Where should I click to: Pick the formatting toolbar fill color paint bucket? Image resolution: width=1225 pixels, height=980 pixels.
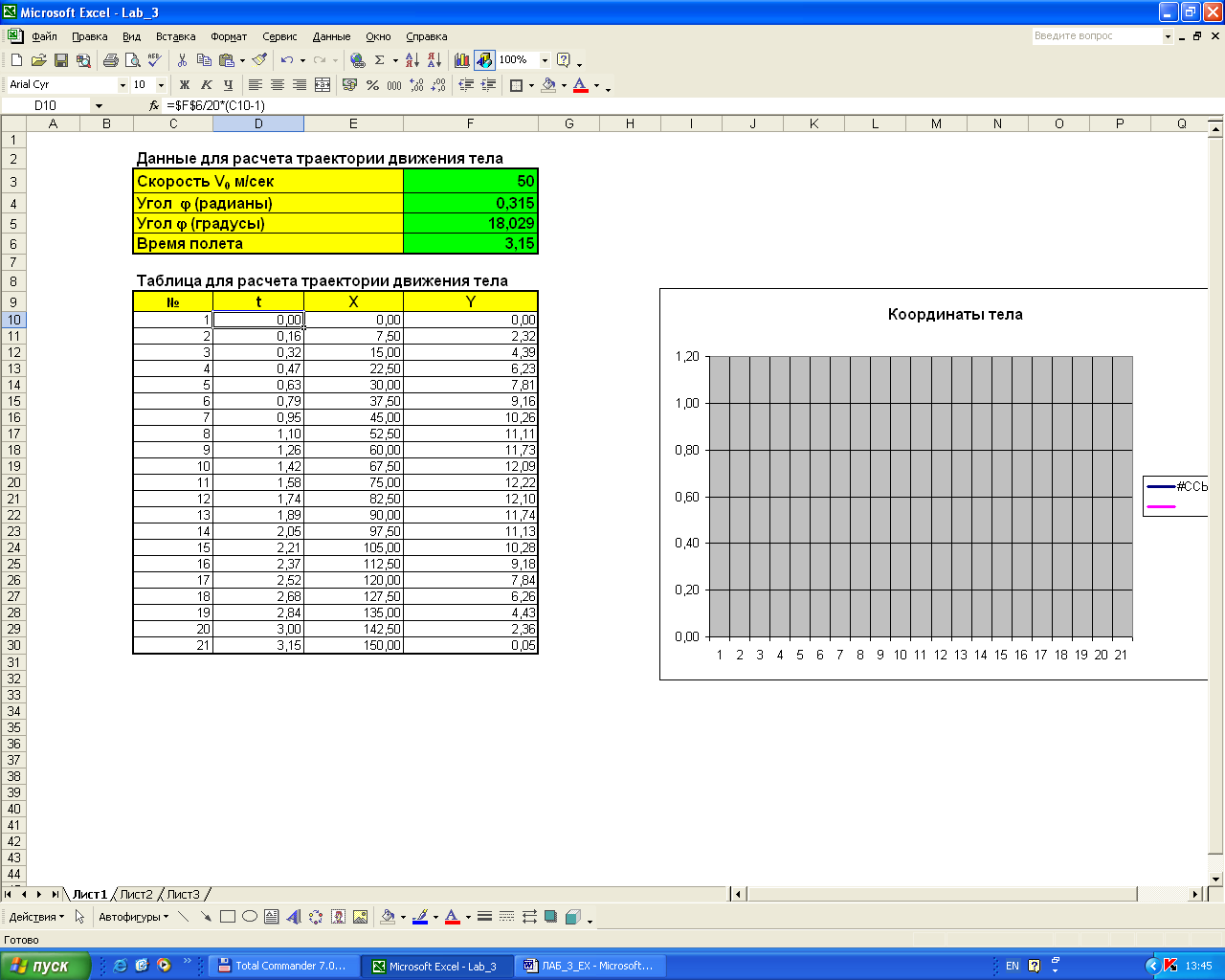(x=548, y=85)
